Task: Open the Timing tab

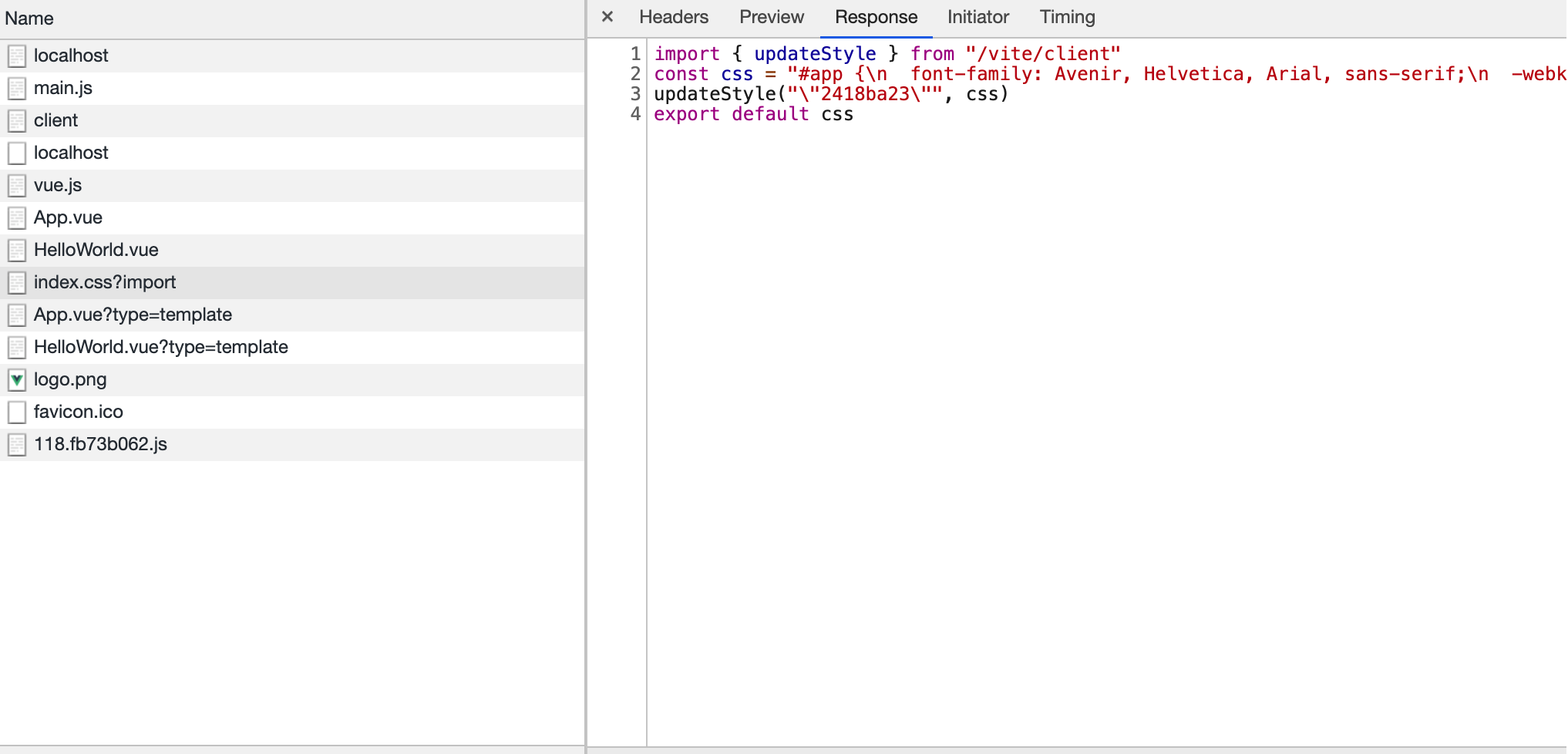Action: (x=1066, y=16)
